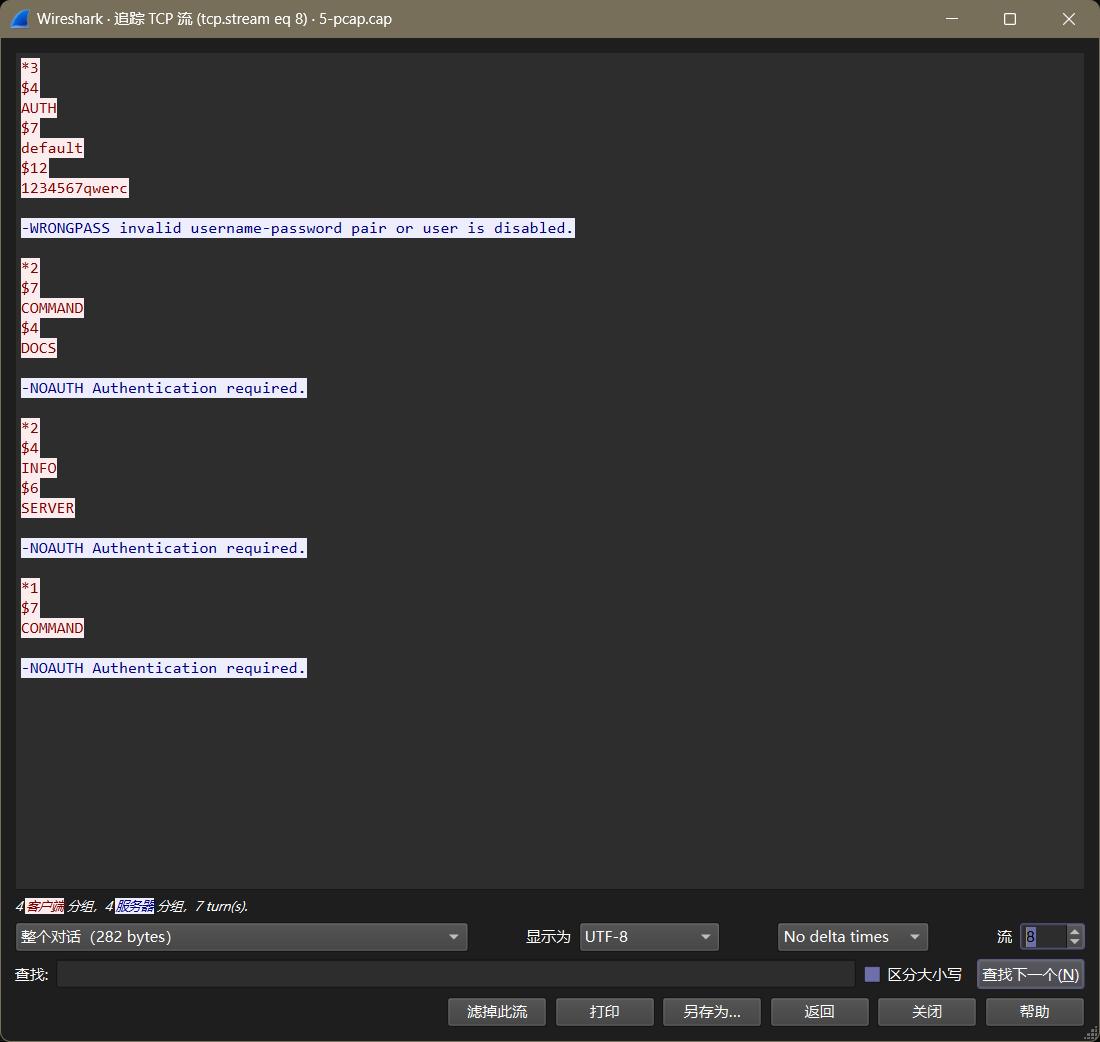This screenshot has height=1042, width=1100.
Task: Click the 查找下一个(N) button
Action: (x=1030, y=974)
